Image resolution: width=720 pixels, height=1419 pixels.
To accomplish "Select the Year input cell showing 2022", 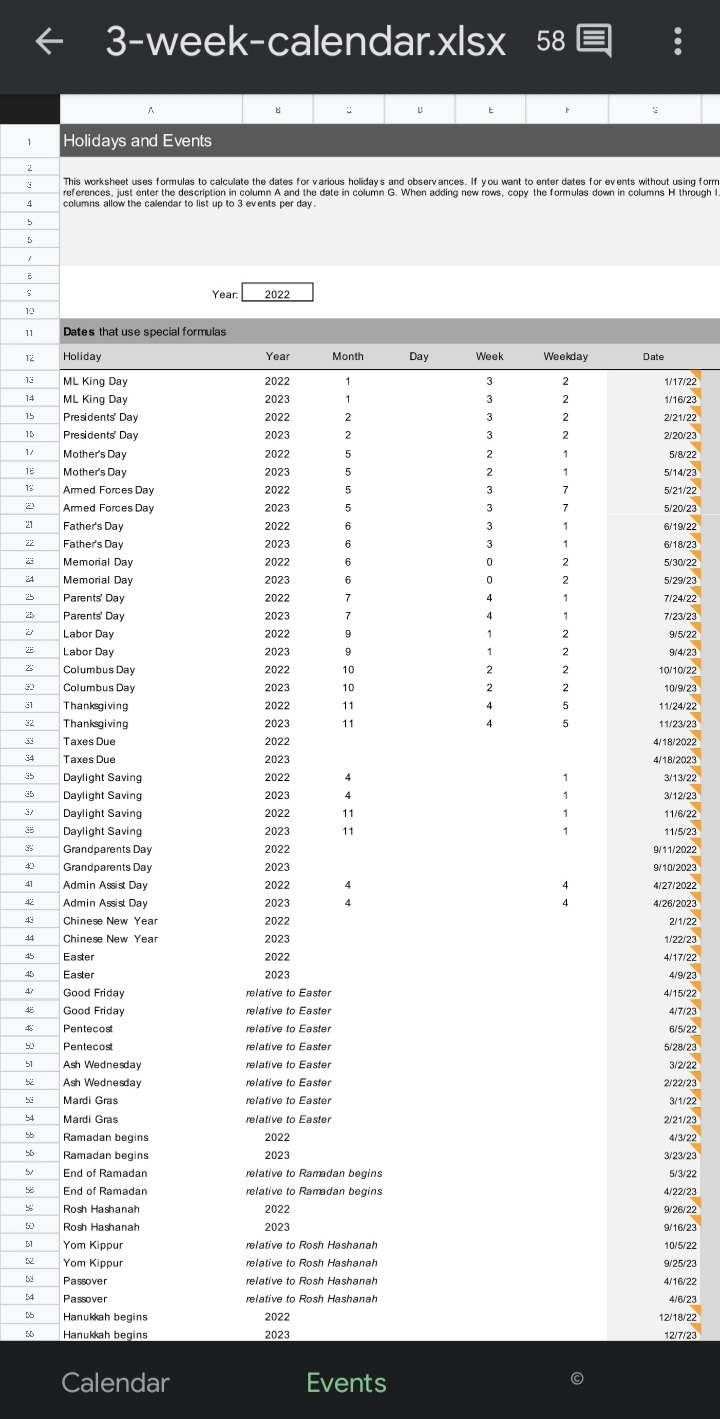I will tap(277, 292).
